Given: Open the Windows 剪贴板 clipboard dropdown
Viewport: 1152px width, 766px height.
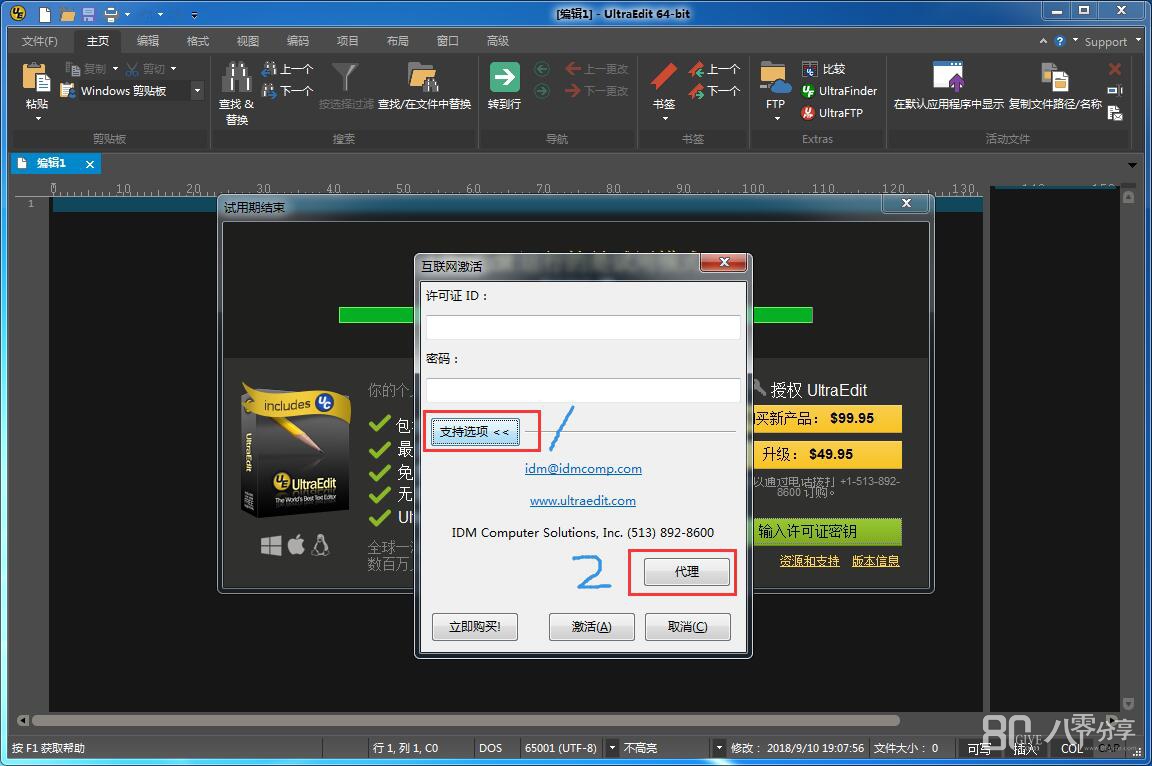Looking at the screenshot, I should (x=197, y=91).
